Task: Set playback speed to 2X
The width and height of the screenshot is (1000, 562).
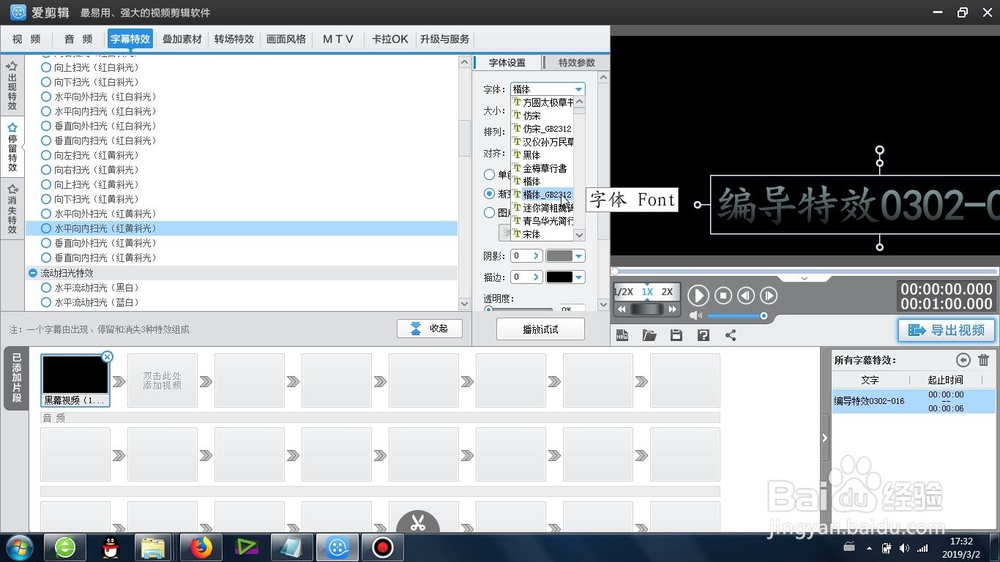Action: [667, 292]
